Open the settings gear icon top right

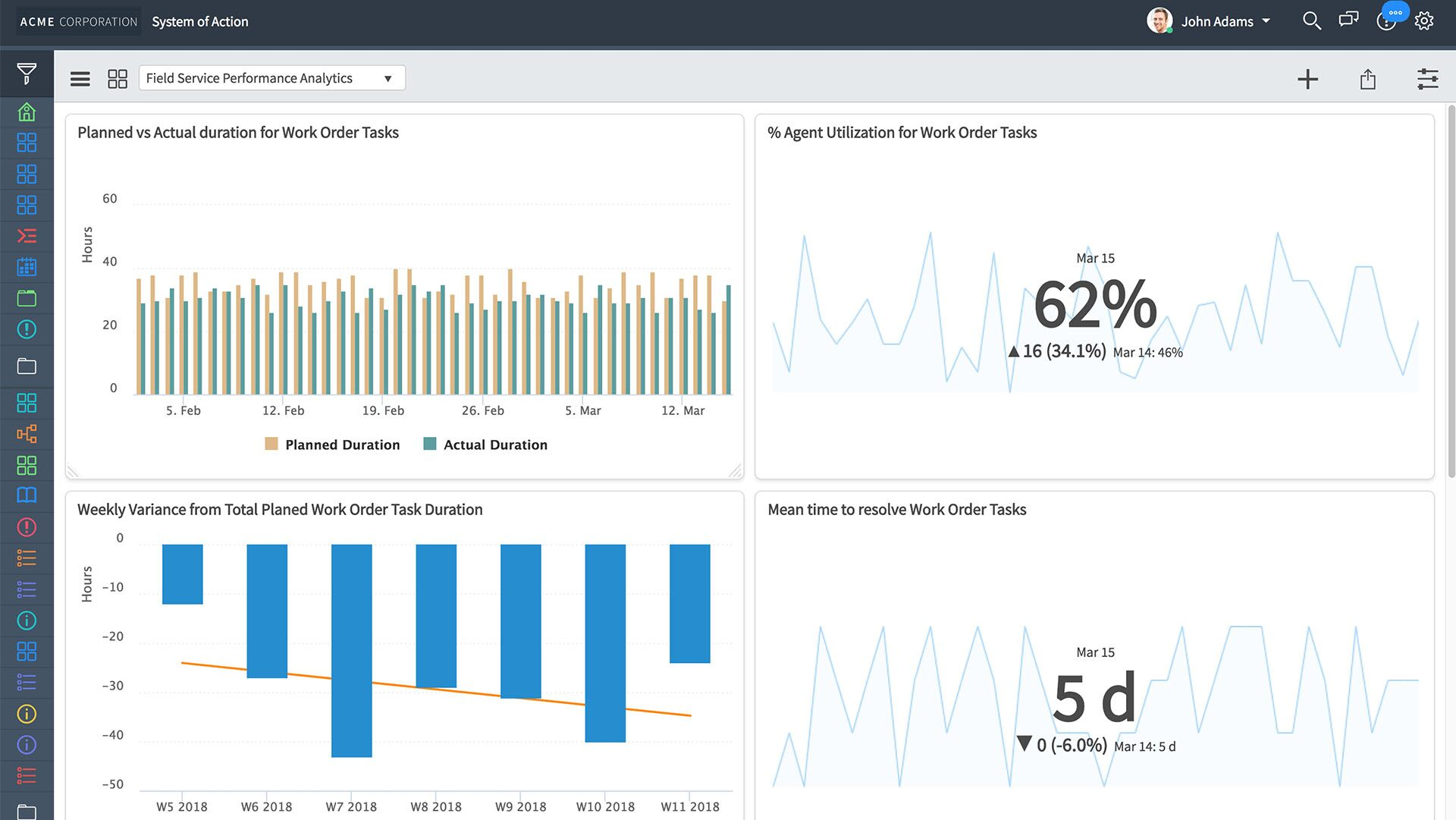tap(1424, 20)
